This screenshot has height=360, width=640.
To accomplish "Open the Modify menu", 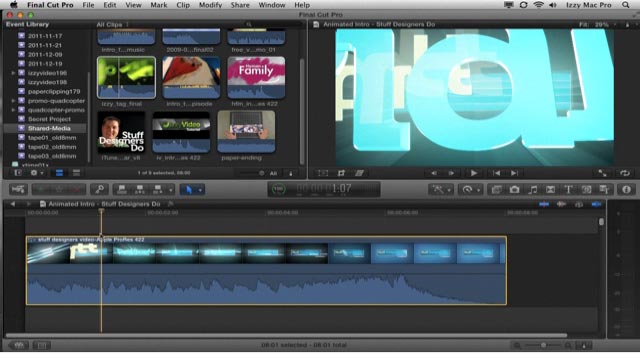I will tap(210, 5).
